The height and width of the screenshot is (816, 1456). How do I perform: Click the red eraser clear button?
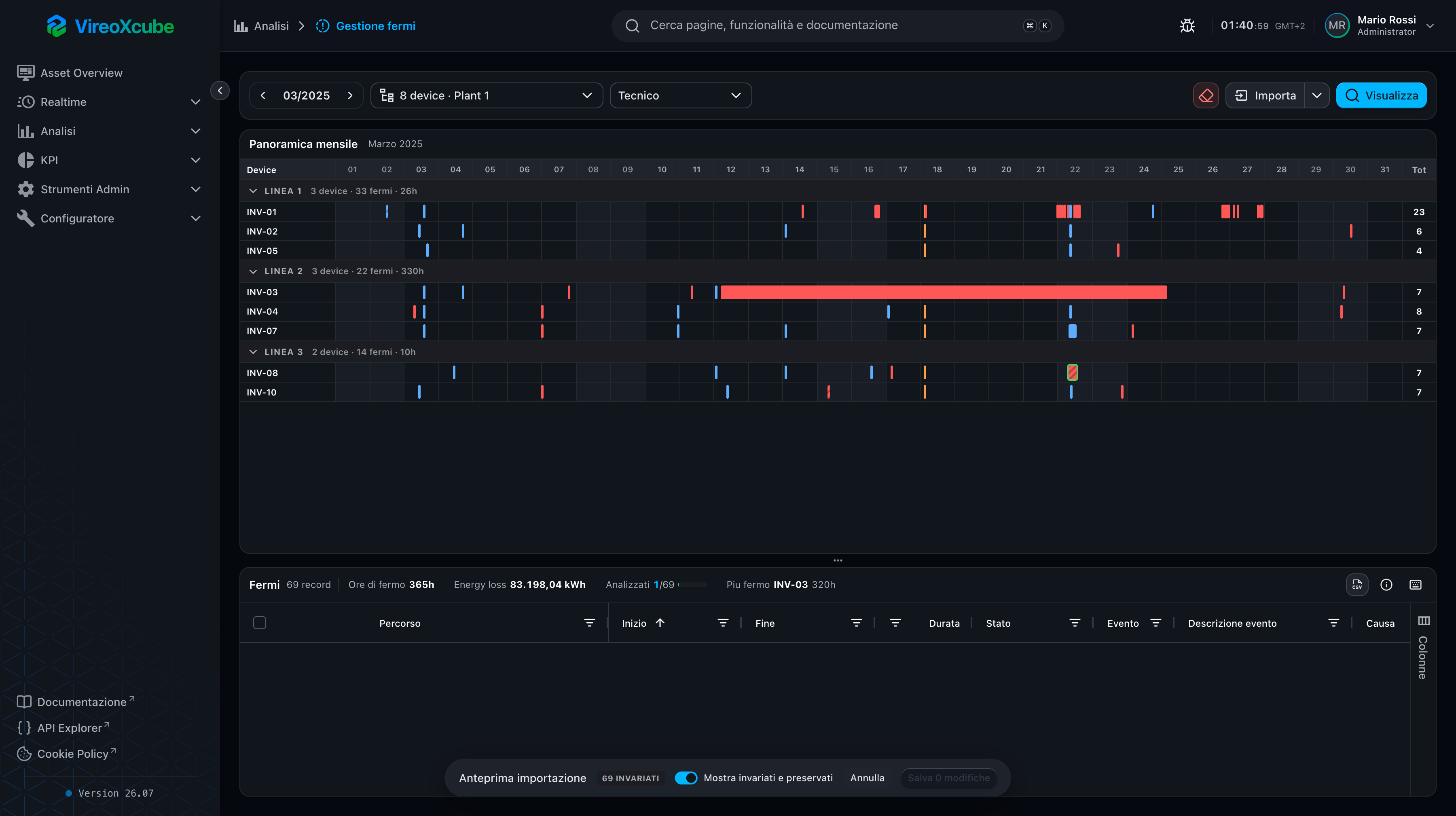(1206, 95)
